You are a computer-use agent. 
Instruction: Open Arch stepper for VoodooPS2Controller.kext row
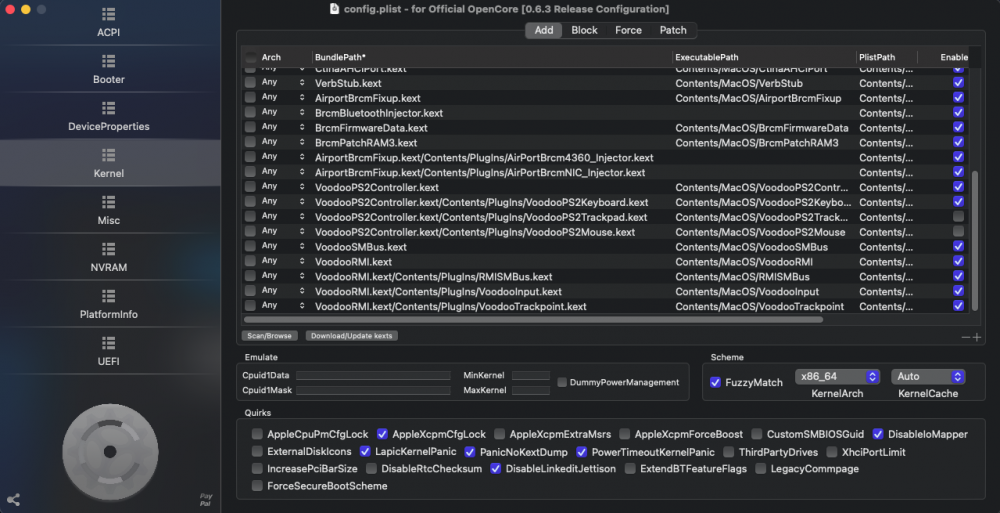(x=302, y=186)
